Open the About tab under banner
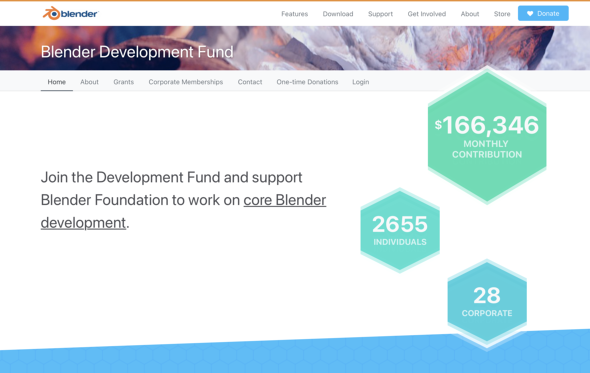 click(89, 82)
